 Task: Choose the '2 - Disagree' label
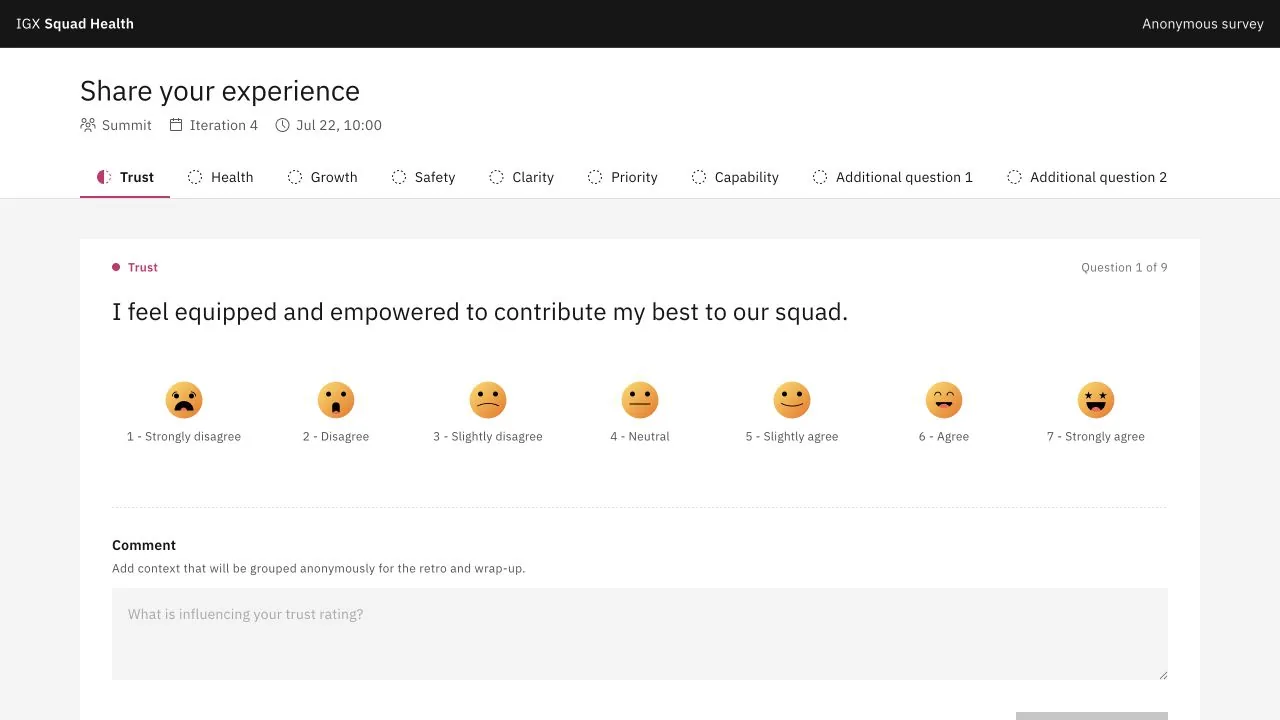click(336, 436)
